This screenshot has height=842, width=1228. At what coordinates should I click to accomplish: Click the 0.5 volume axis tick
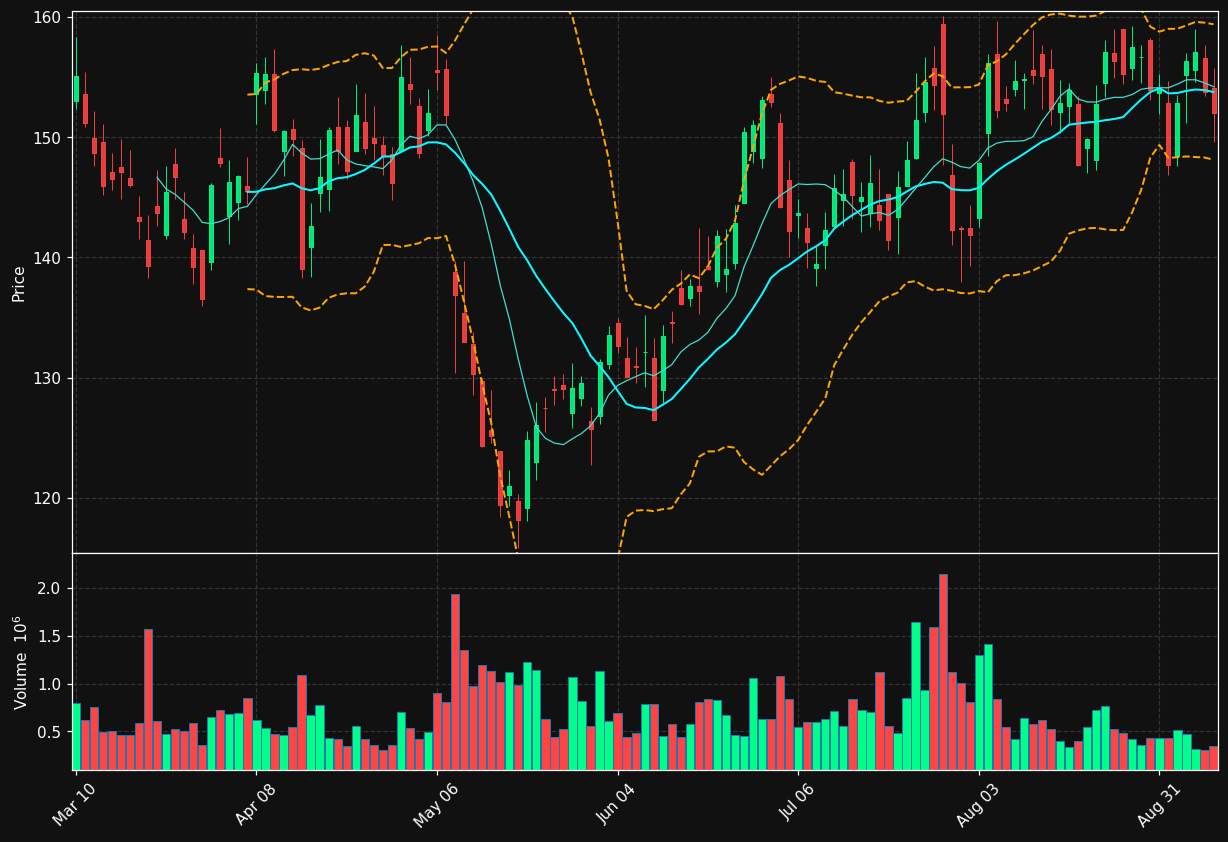(50, 732)
